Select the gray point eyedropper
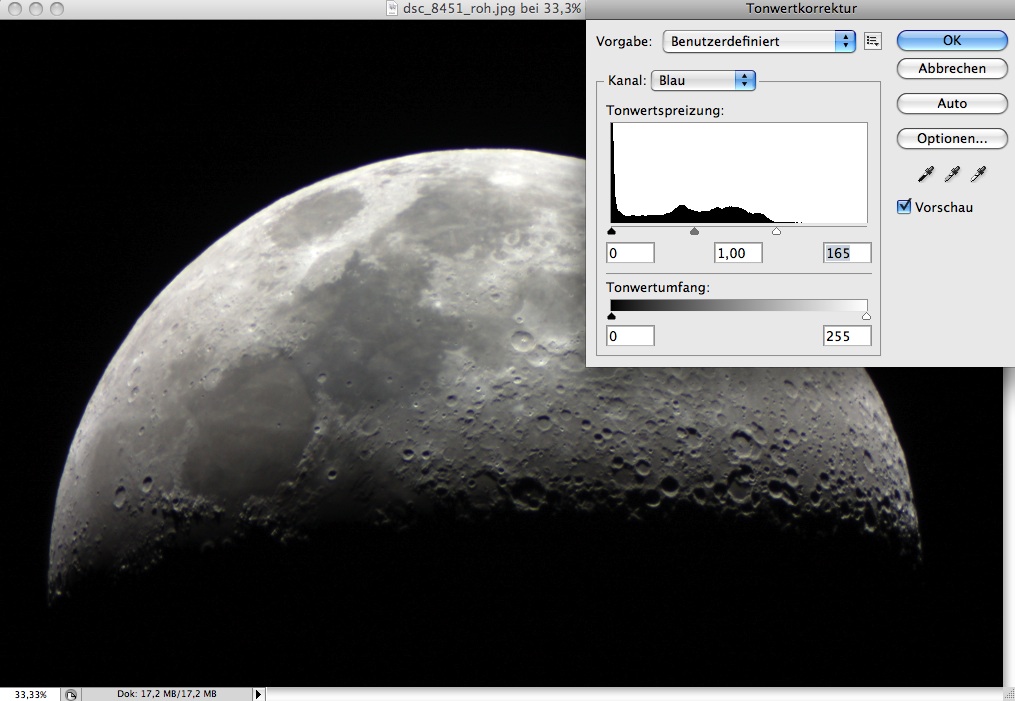Screen dimensions: 1015x701 click(952, 173)
